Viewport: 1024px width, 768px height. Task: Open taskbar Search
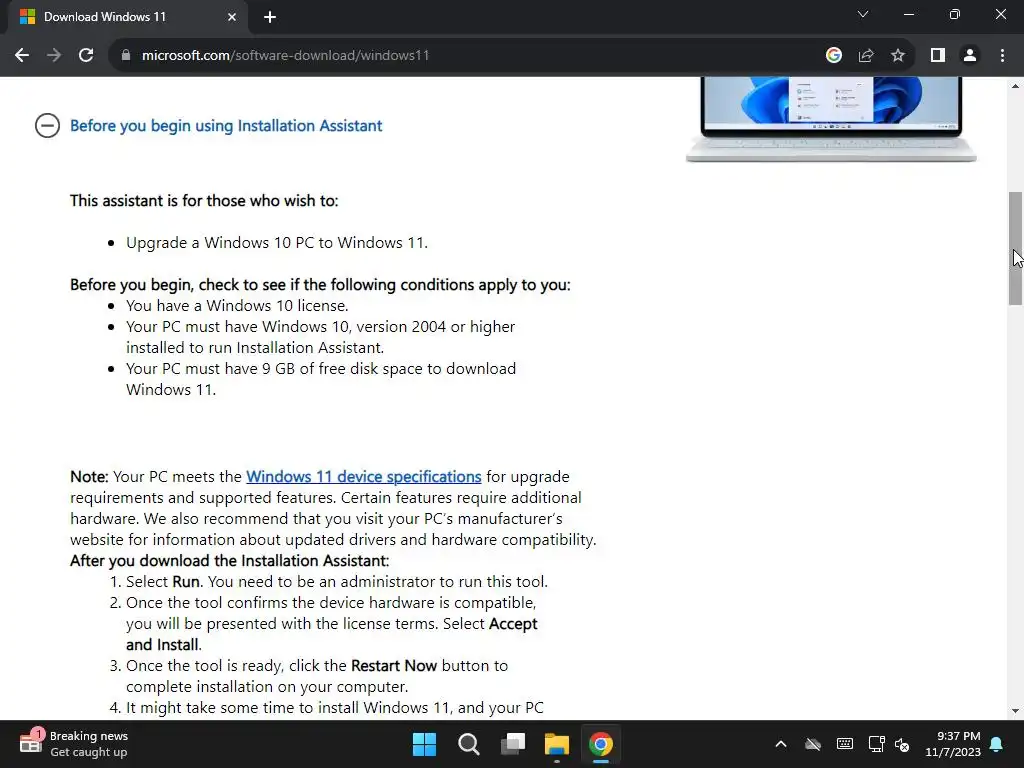(x=468, y=744)
